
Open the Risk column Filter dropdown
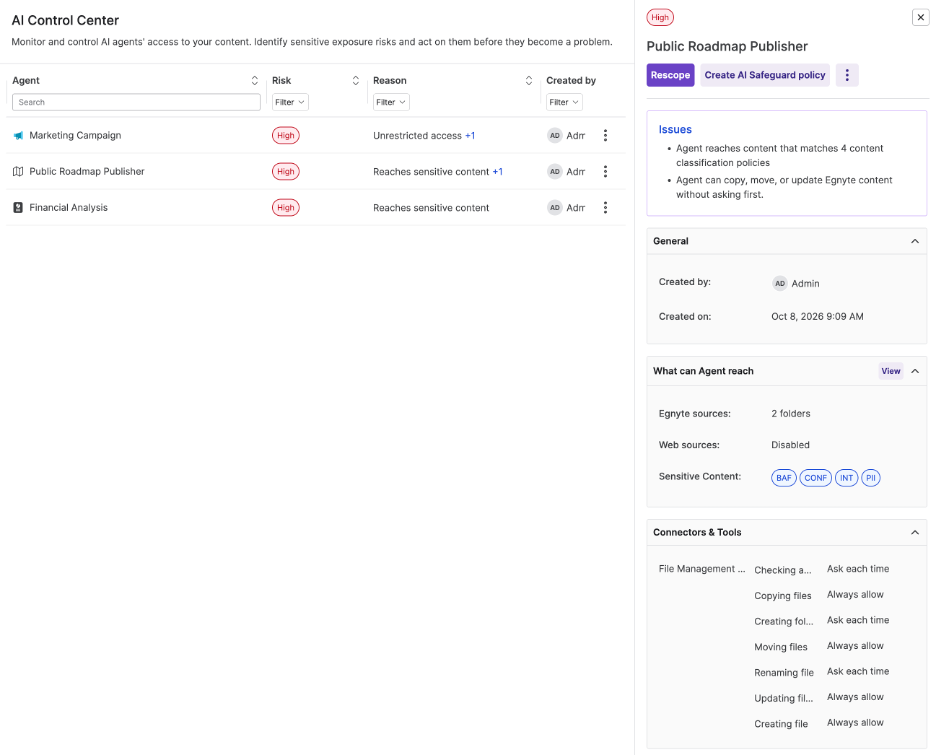(290, 102)
